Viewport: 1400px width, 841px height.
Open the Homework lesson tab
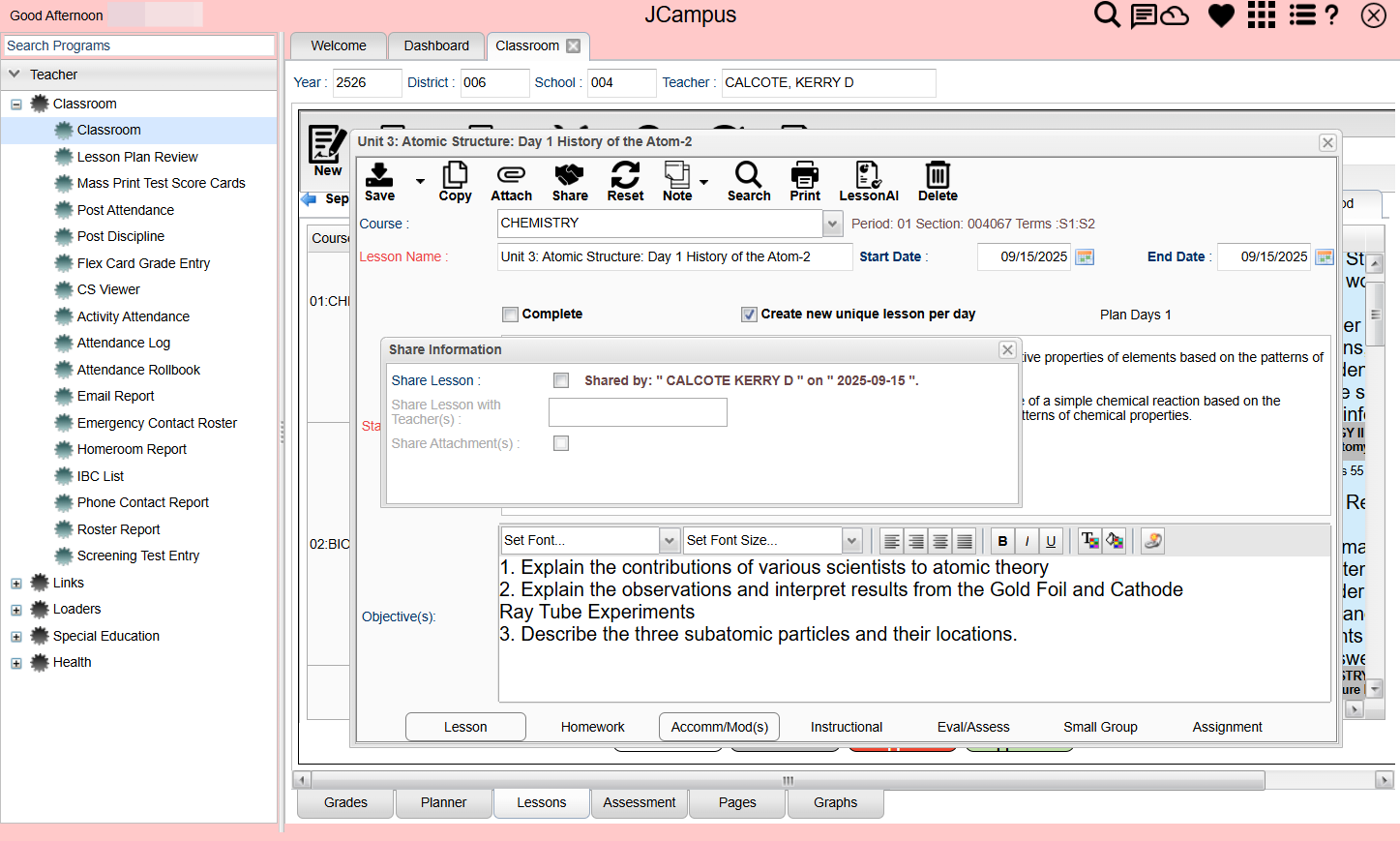pos(592,727)
